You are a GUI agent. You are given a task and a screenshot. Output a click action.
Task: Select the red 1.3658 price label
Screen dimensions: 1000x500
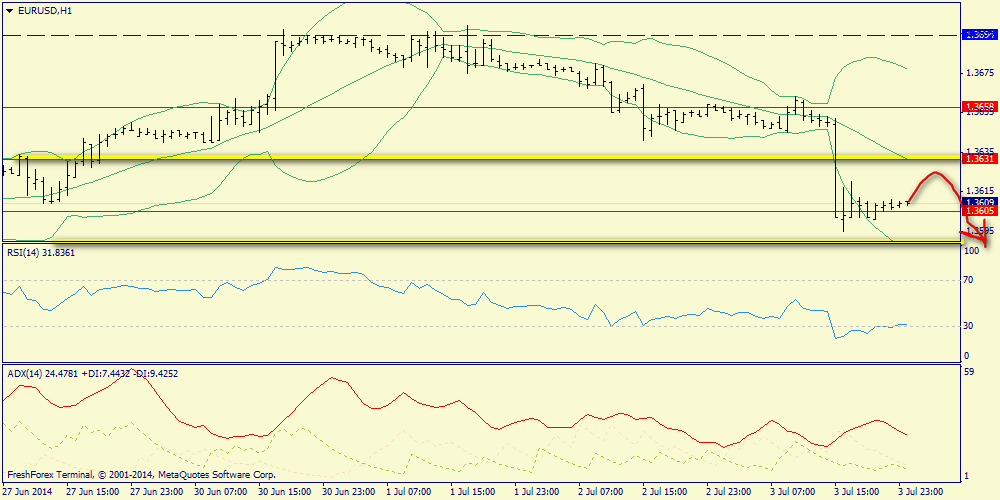click(980, 106)
